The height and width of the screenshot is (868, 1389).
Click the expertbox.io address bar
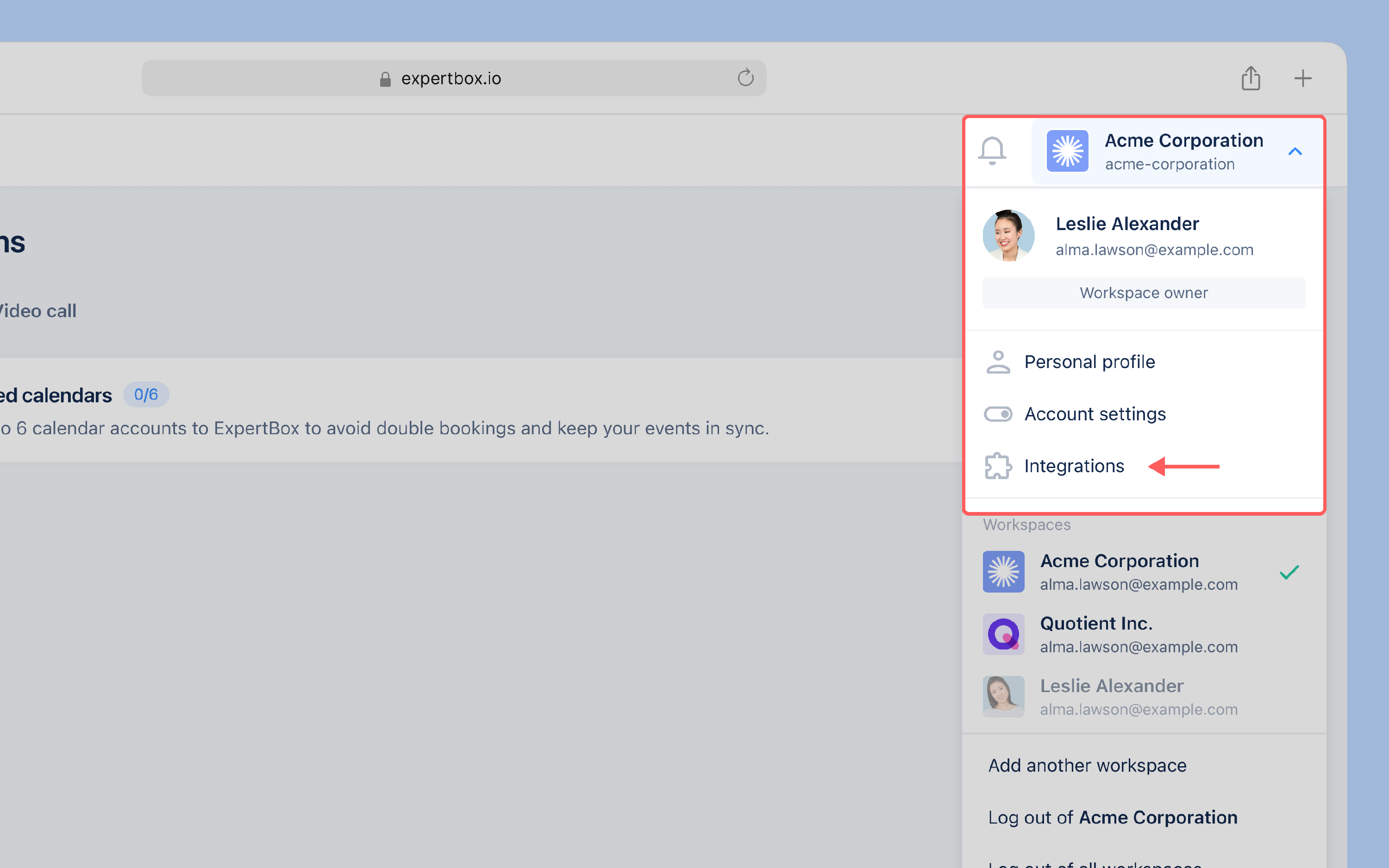click(451, 78)
